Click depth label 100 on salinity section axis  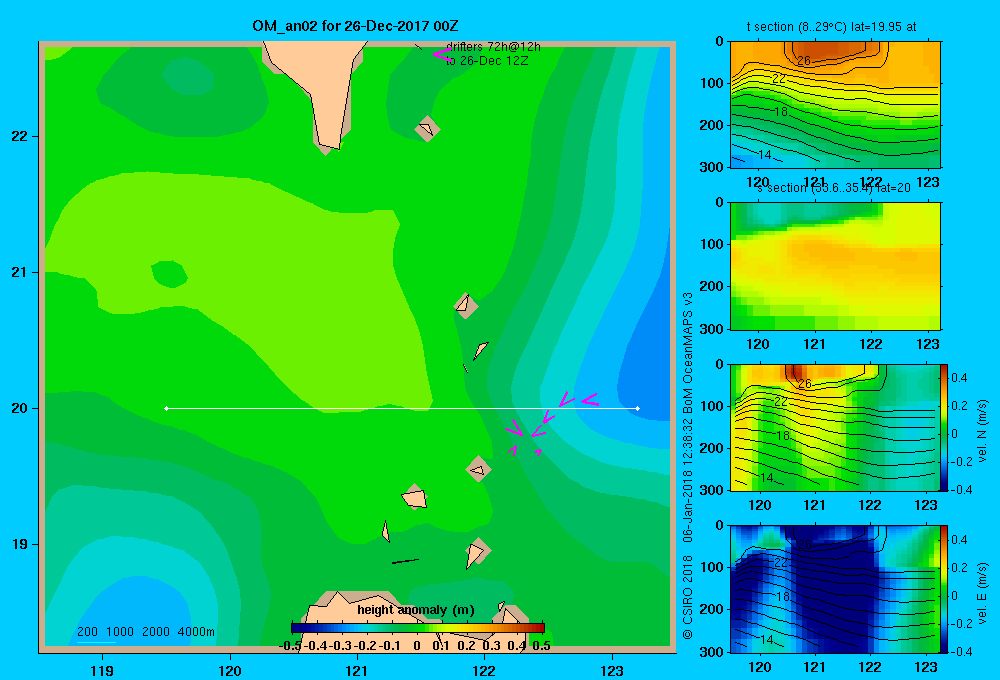point(711,244)
